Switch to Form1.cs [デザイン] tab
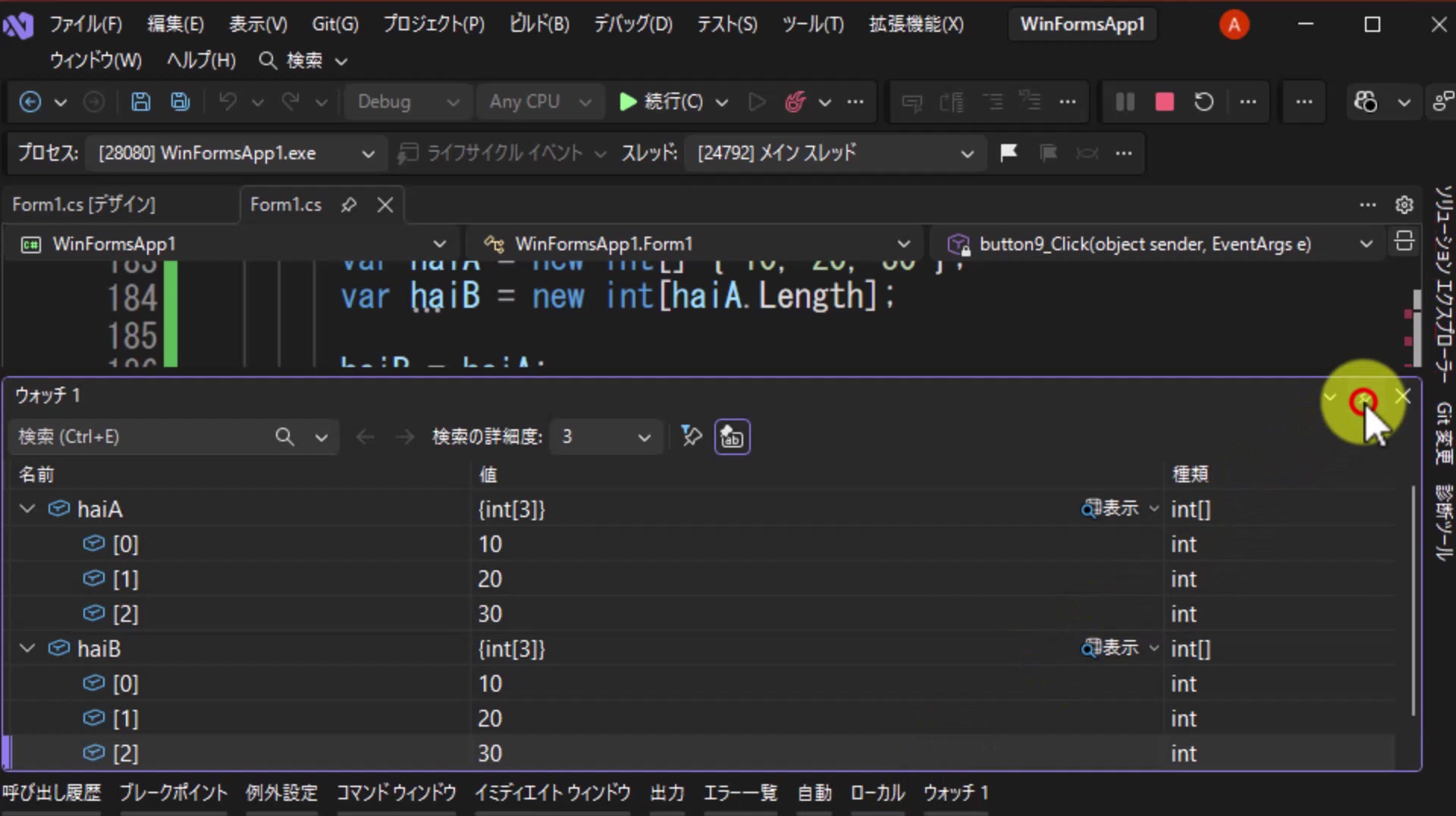The height and width of the screenshot is (816, 1456). pyautogui.click(x=83, y=205)
